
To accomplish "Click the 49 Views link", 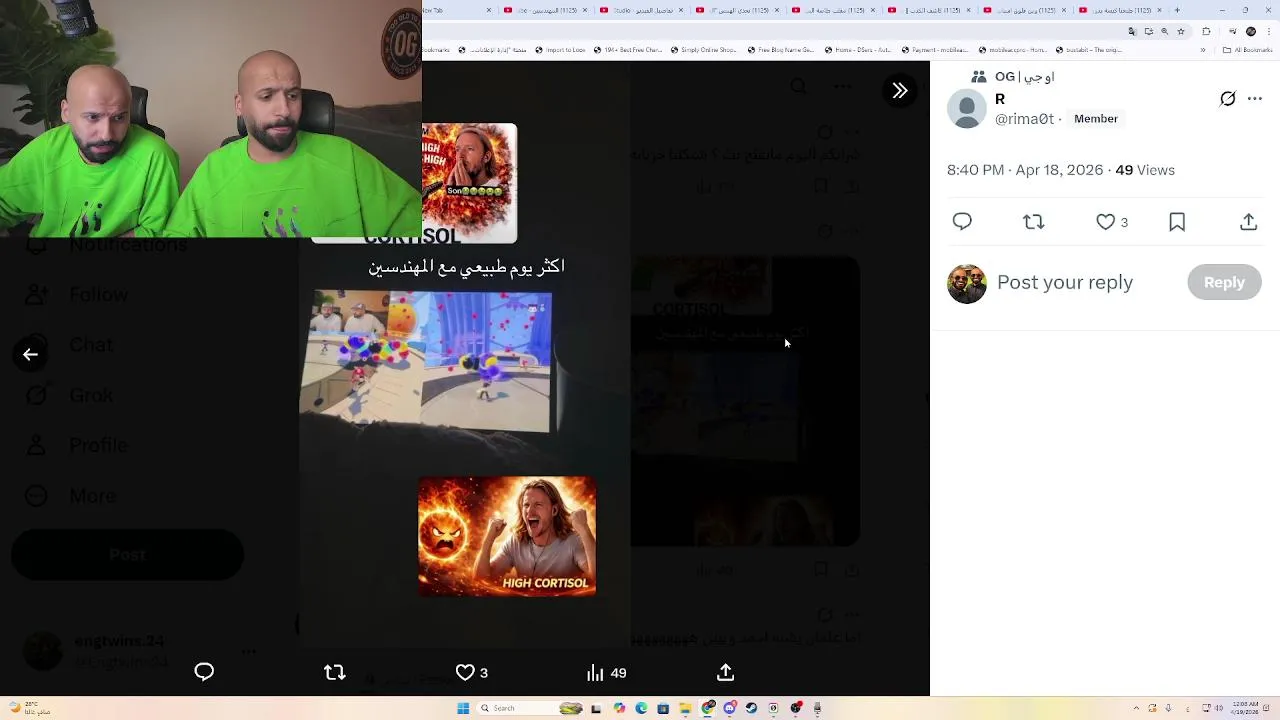I will (1145, 170).
